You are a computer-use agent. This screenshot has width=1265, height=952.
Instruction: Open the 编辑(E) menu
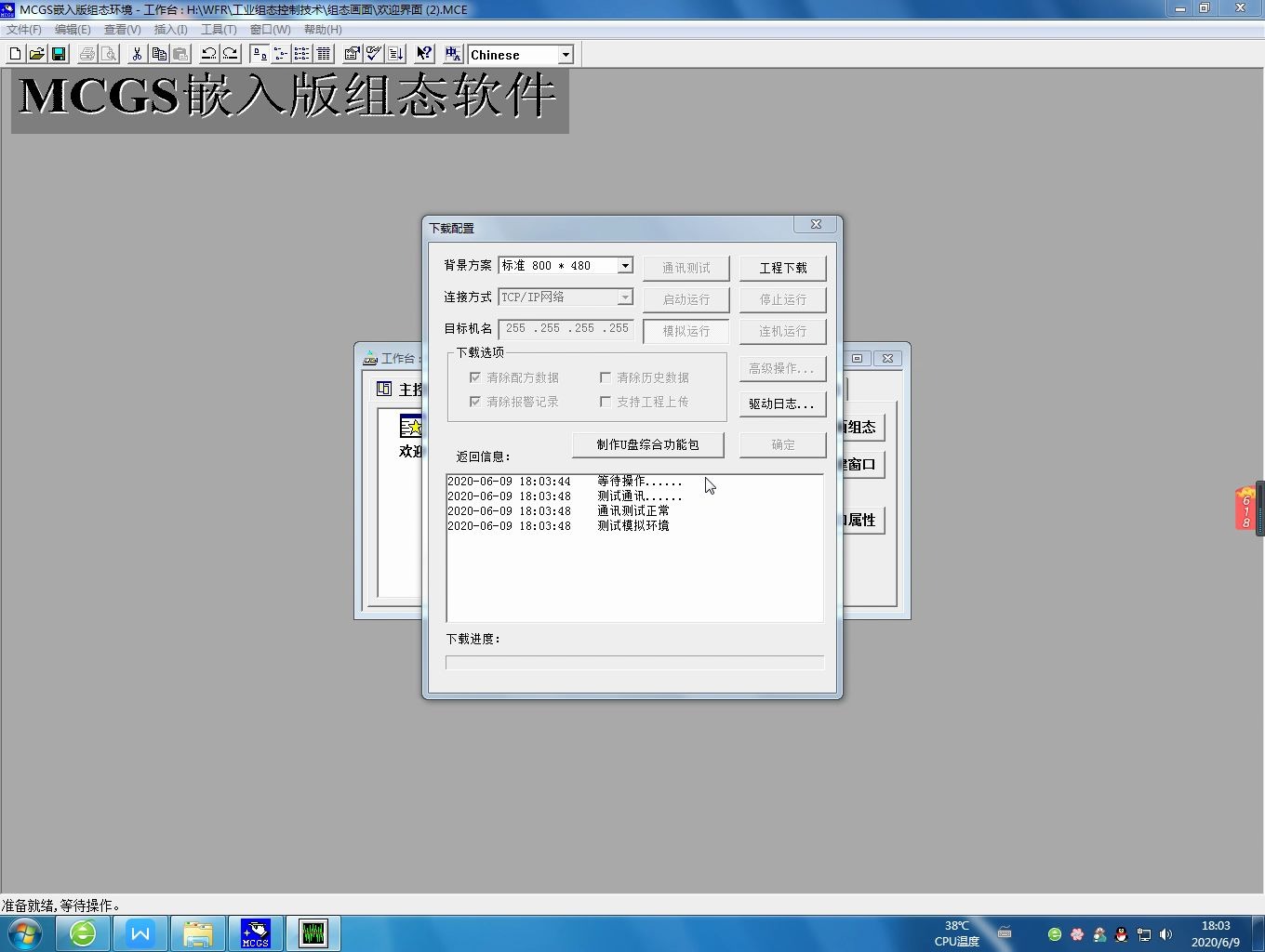[x=73, y=30]
